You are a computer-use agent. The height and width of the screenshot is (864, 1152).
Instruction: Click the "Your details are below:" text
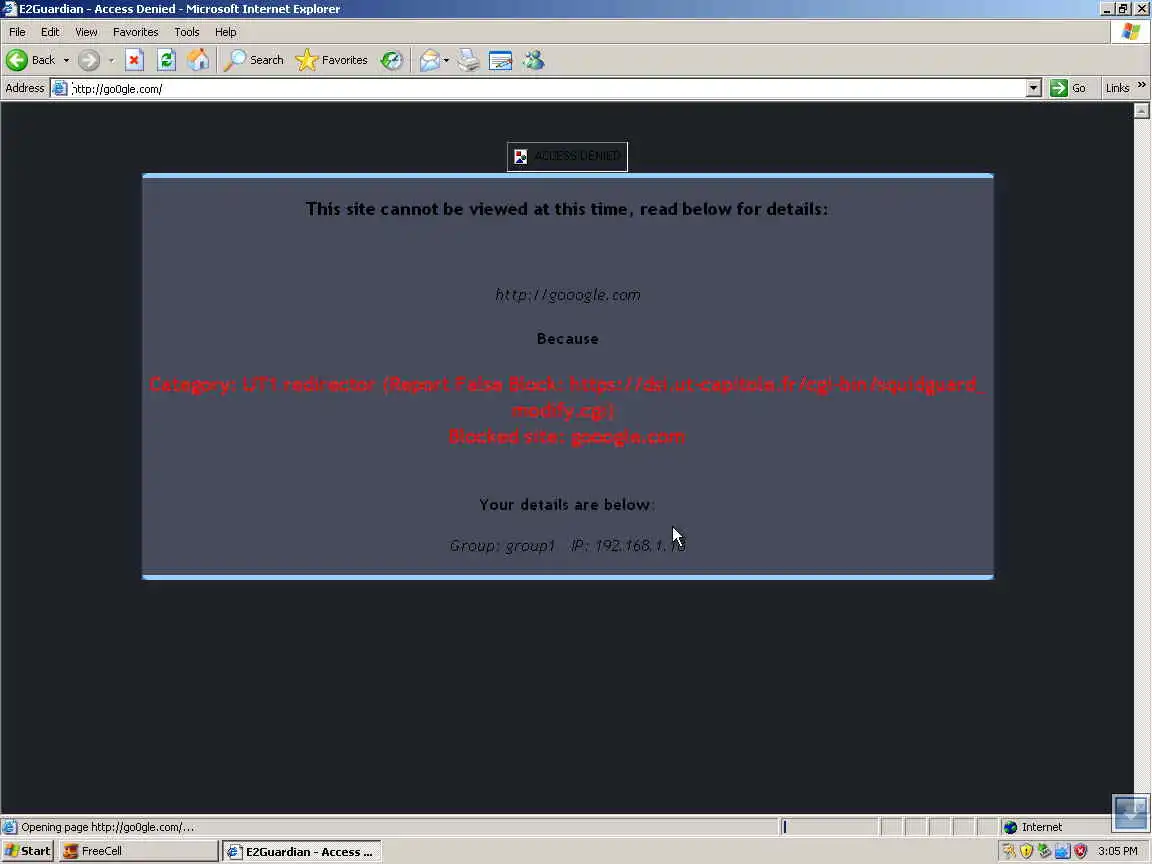coord(567,505)
